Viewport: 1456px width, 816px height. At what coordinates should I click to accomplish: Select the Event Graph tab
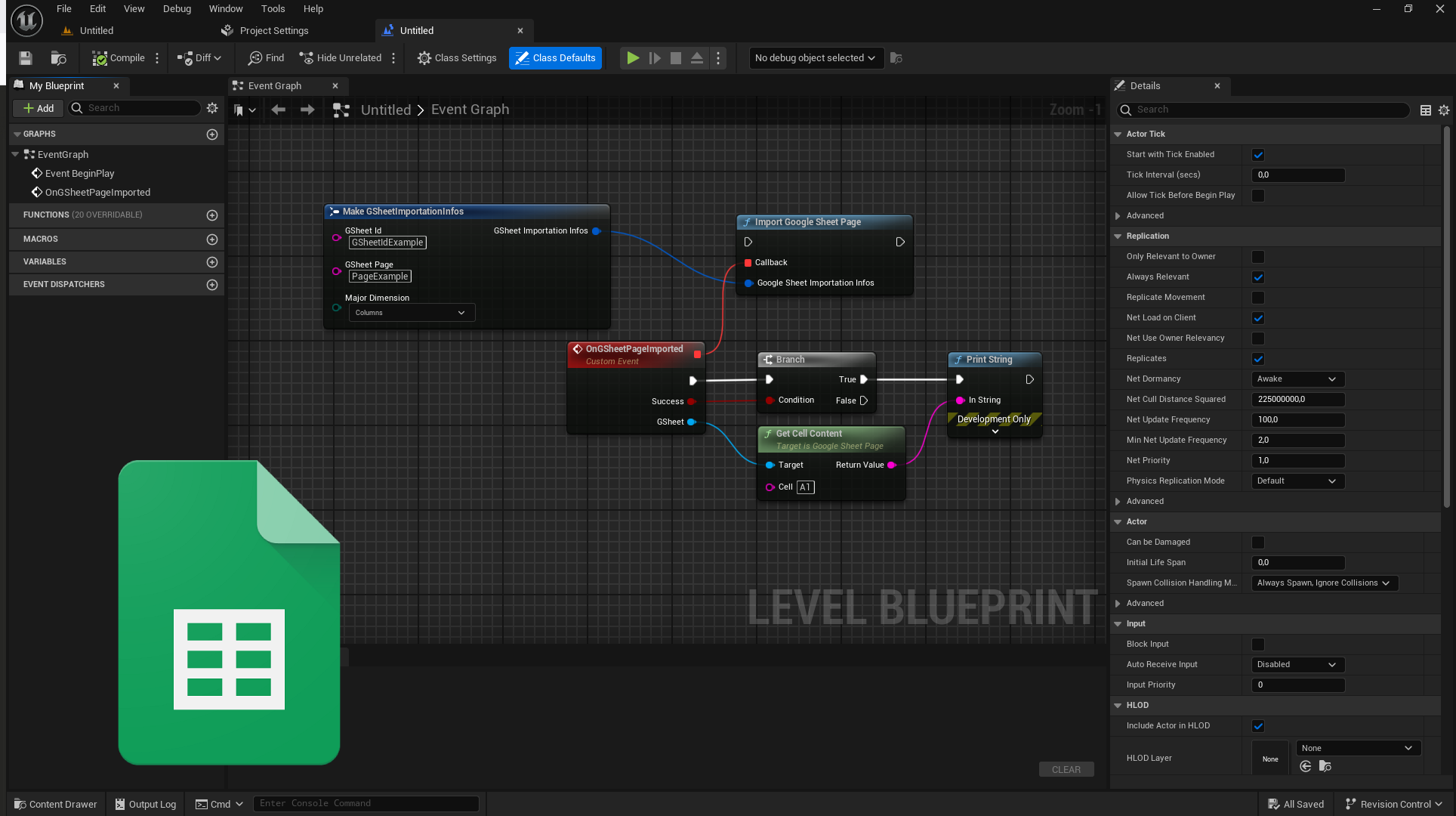coord(275,86)
